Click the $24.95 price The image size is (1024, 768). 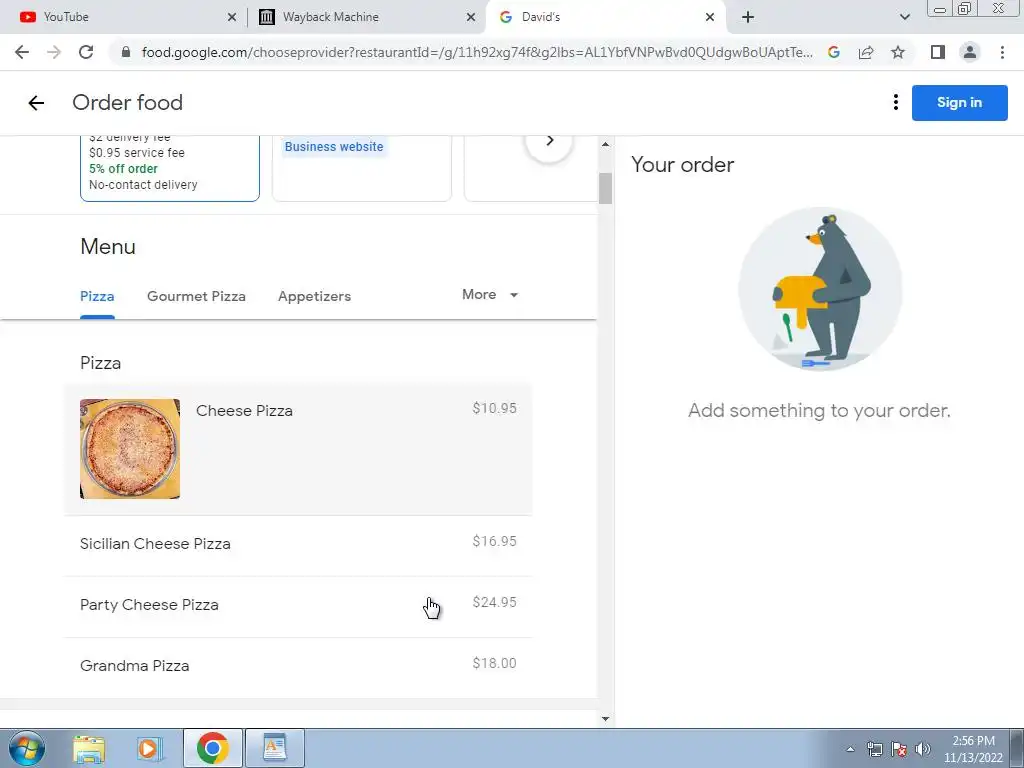(x=494, y=602)
